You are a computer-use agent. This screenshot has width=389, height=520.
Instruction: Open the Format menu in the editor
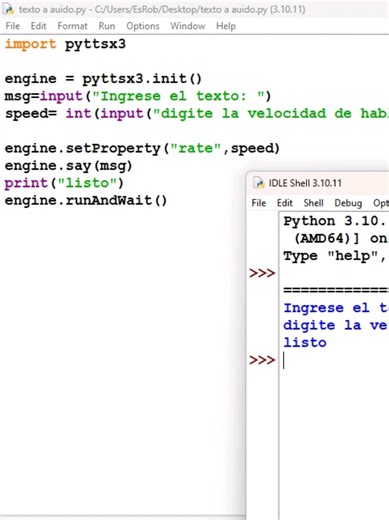tap(72, 26)
